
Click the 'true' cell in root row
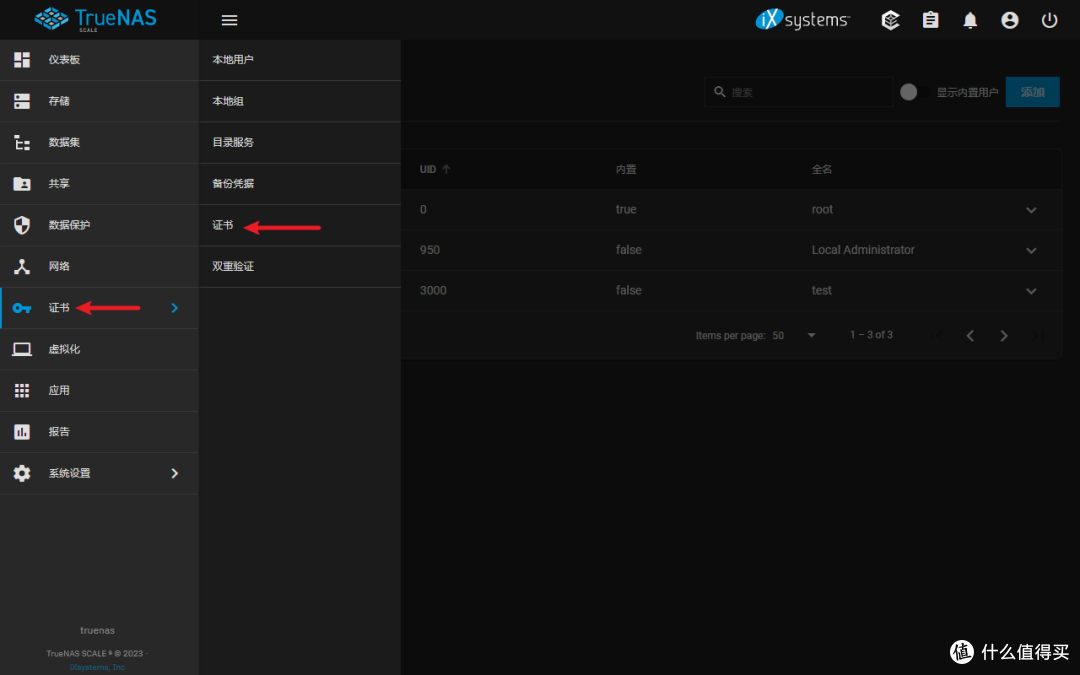(x=626, y=209)
